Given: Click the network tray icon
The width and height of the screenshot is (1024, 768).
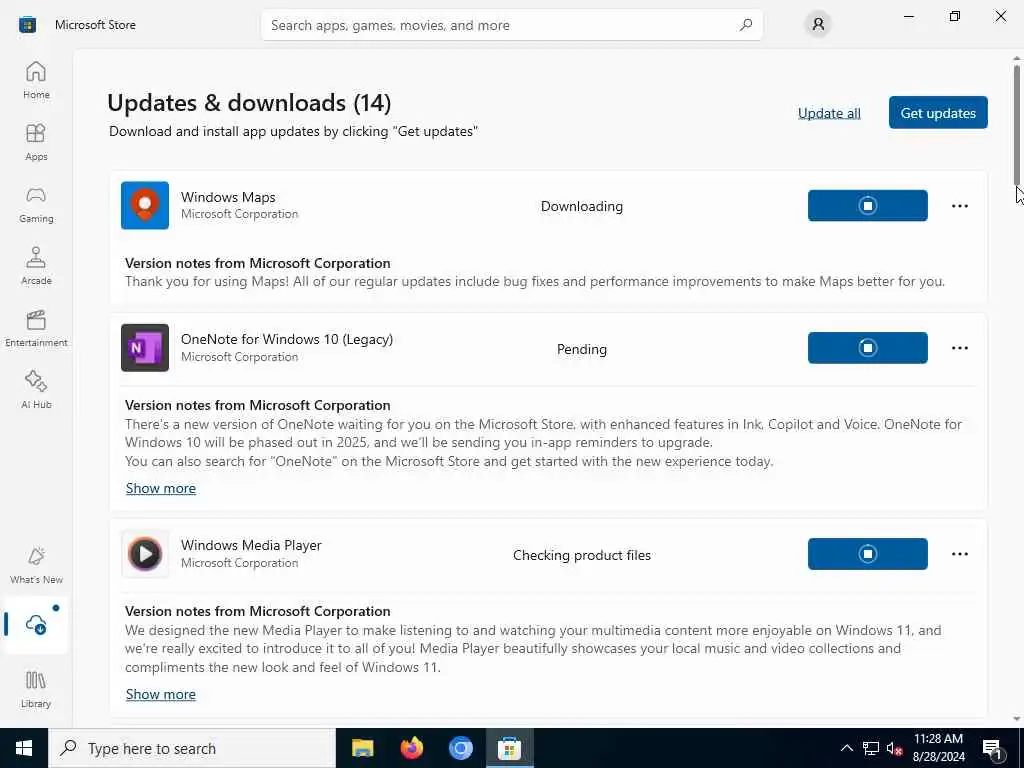Looking at the screenshot, I should (871, 748).
